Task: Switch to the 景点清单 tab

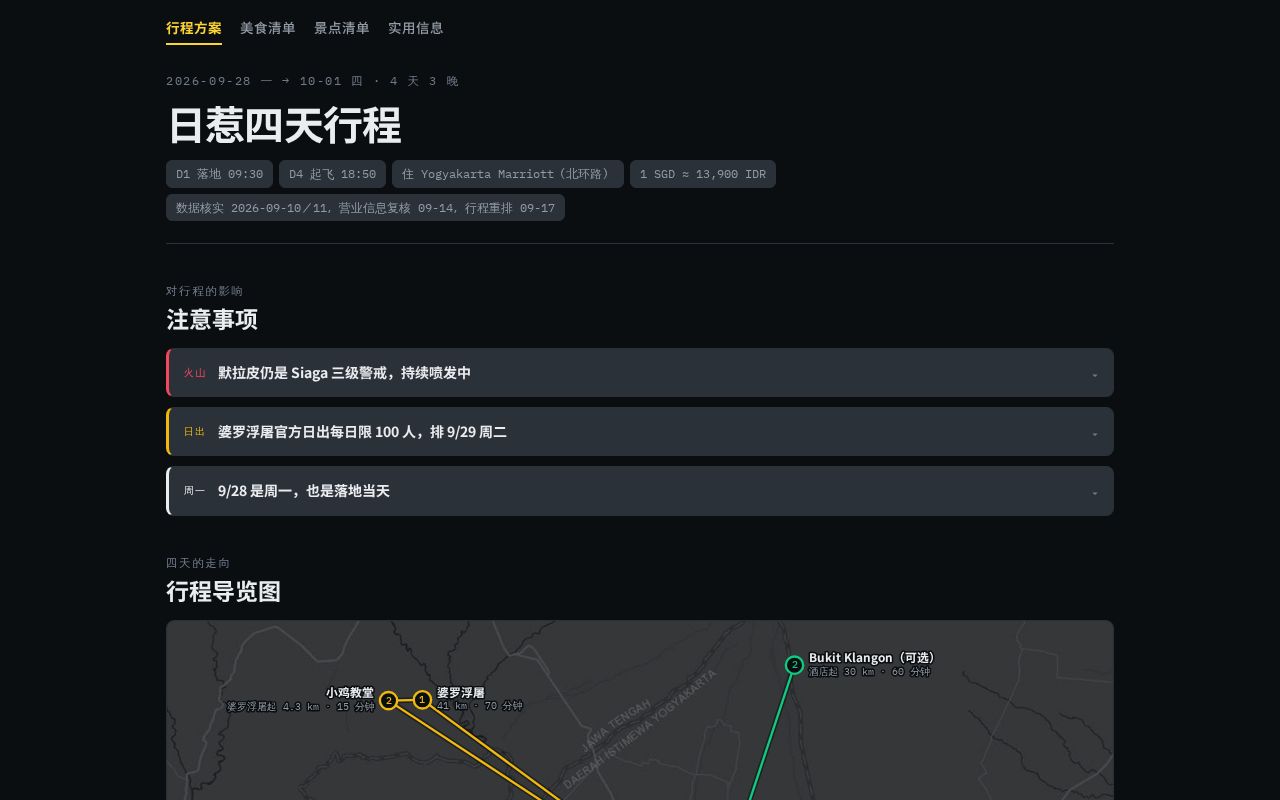Action: pos(342,28)
